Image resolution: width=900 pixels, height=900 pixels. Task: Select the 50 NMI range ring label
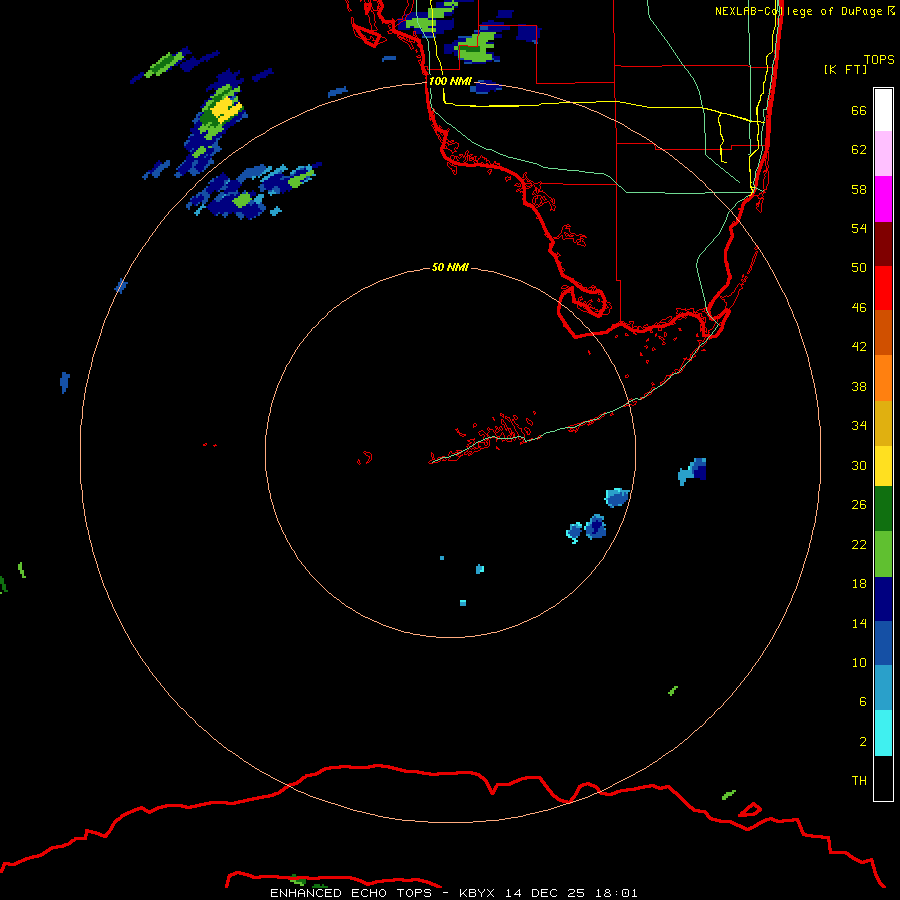450,267
